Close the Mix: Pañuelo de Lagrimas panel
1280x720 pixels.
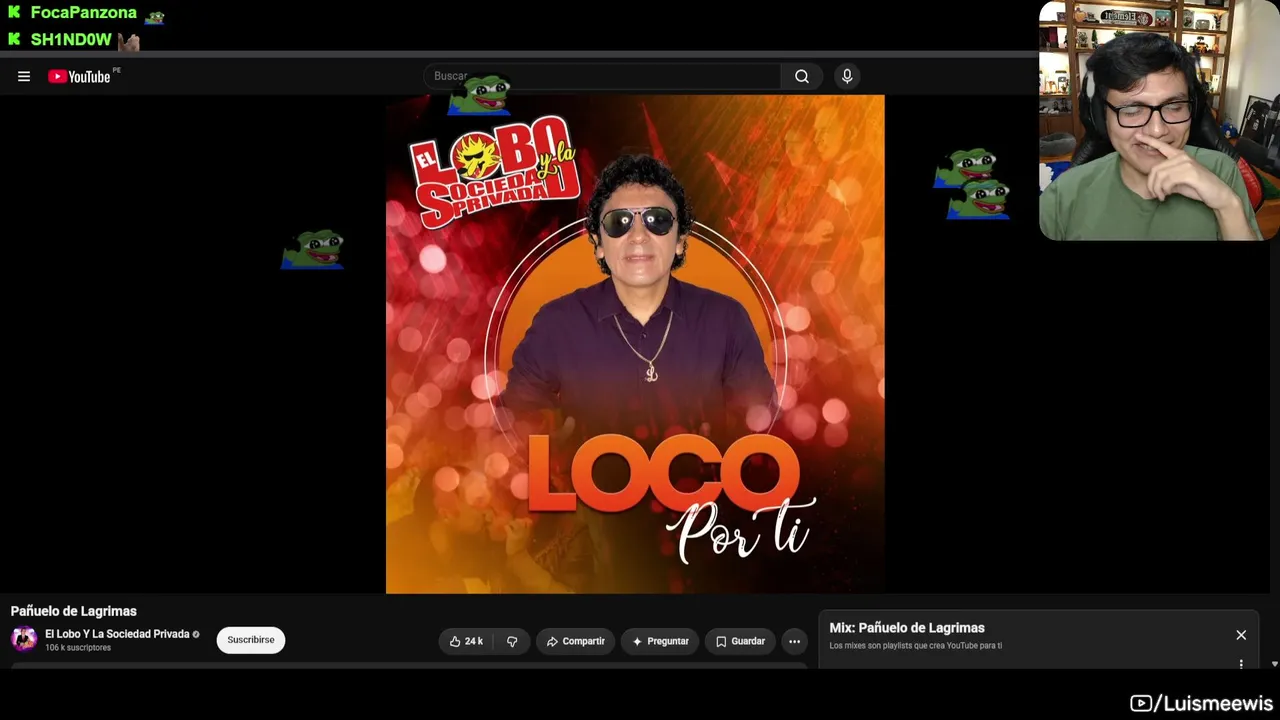[1241, 635]
